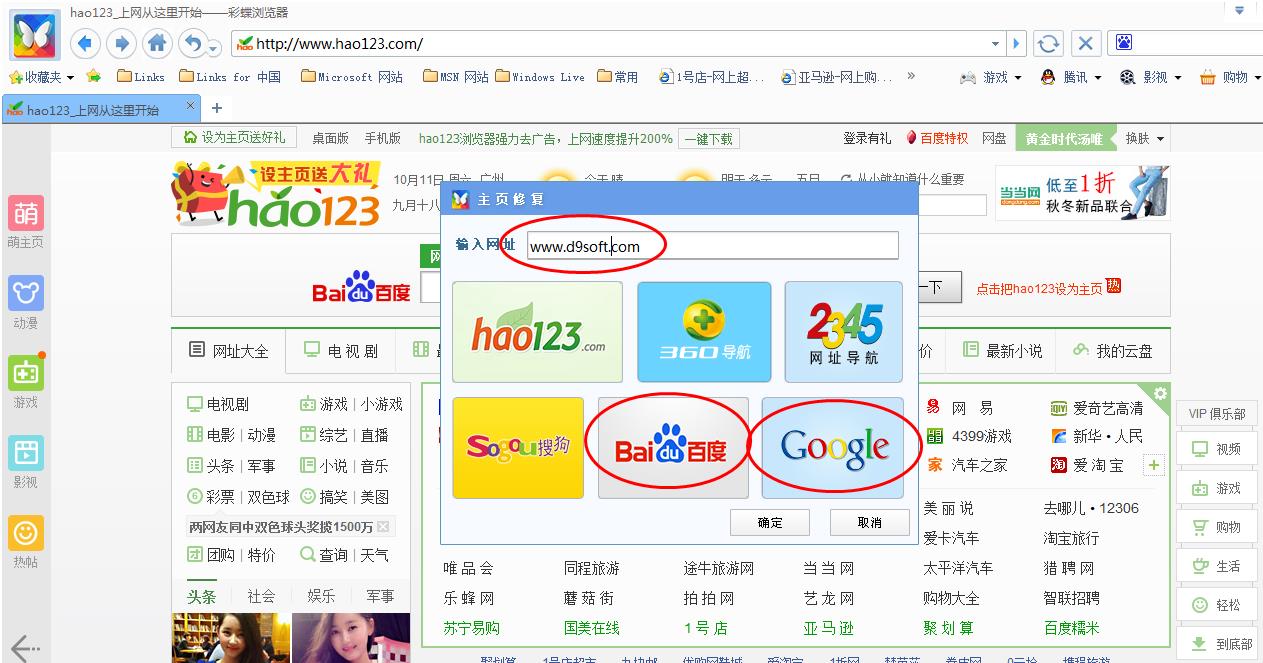Open the Links for 中国 bookmark folder

pyautogui.click(x=230, y=77)
